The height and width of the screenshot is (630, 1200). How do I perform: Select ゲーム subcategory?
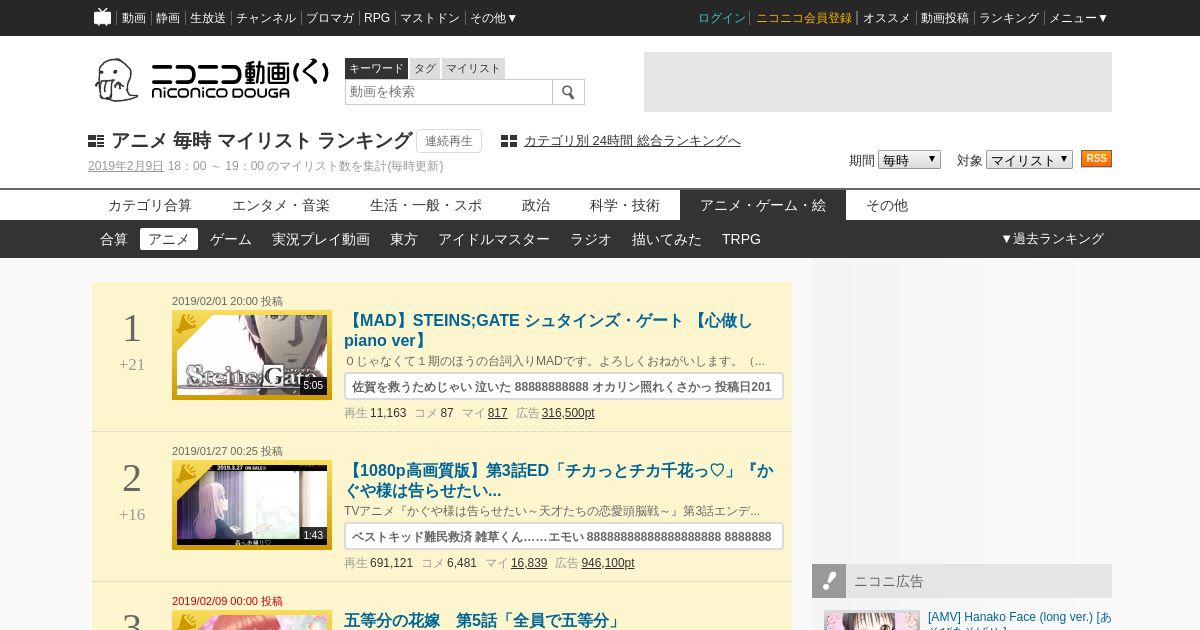[x=231, y=239]
